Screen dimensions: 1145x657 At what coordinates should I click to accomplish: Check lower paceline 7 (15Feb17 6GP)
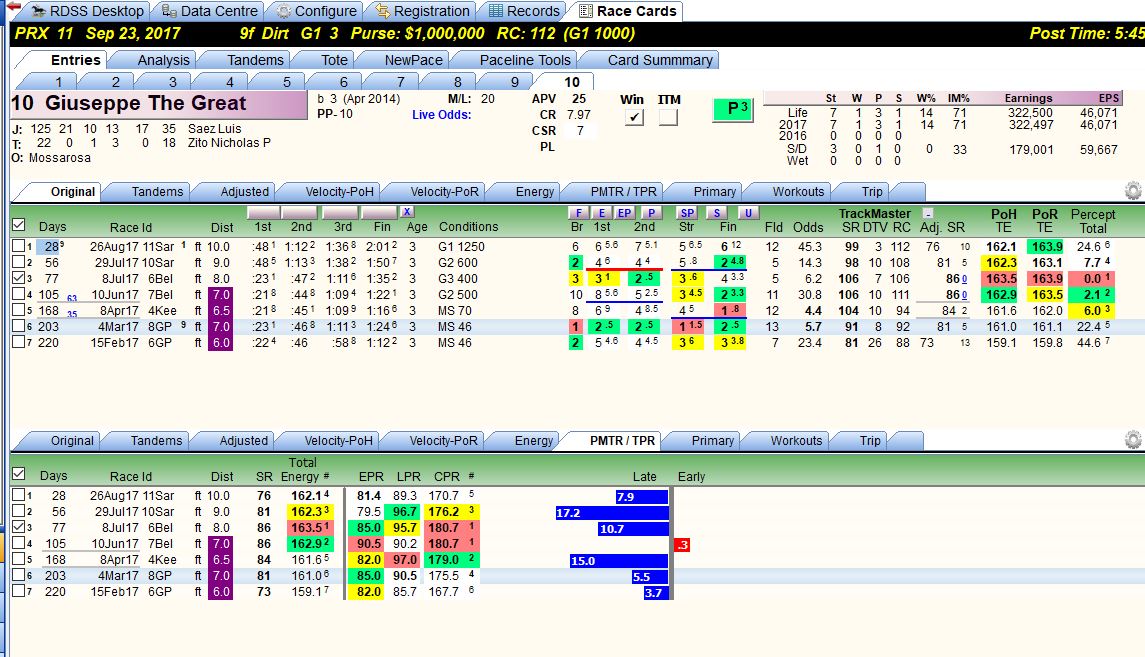tap(18, 591)
